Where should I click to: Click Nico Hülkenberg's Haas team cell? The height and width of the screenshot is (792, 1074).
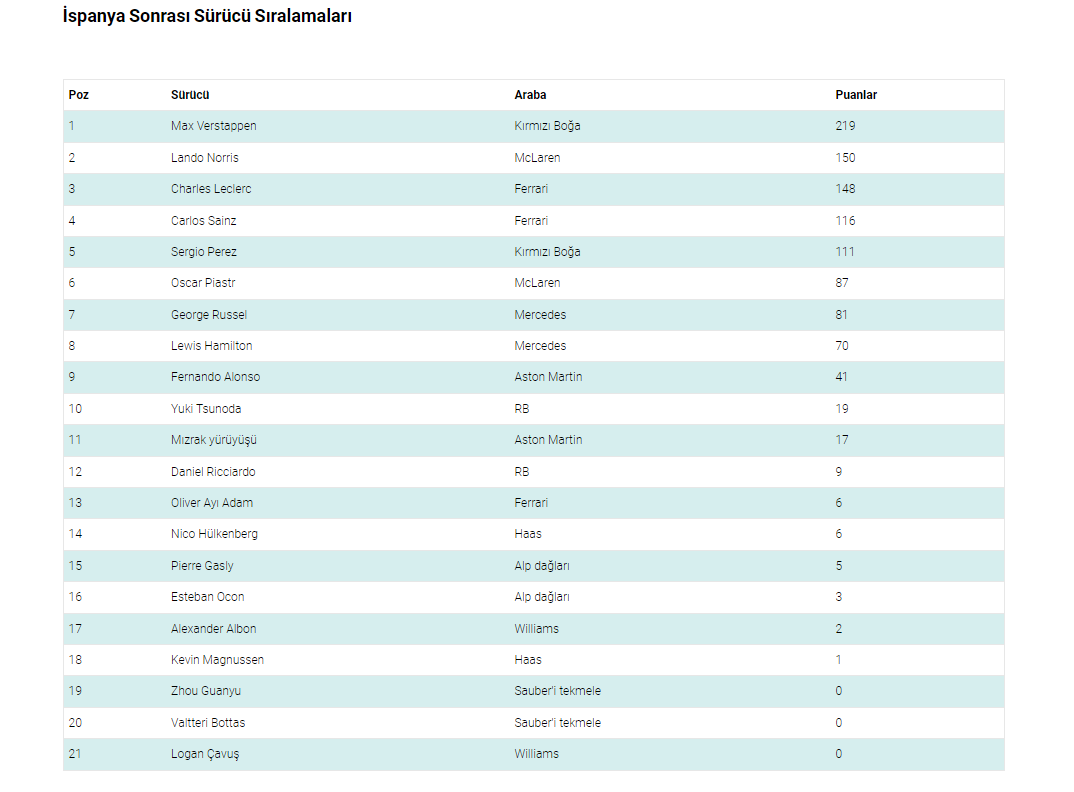click(x=528, y=534)
